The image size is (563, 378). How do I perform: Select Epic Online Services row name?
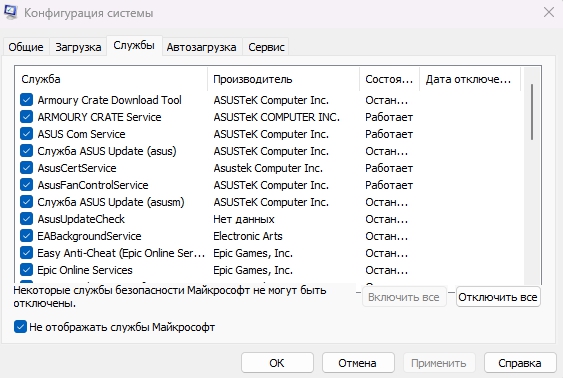click(85, 270)
